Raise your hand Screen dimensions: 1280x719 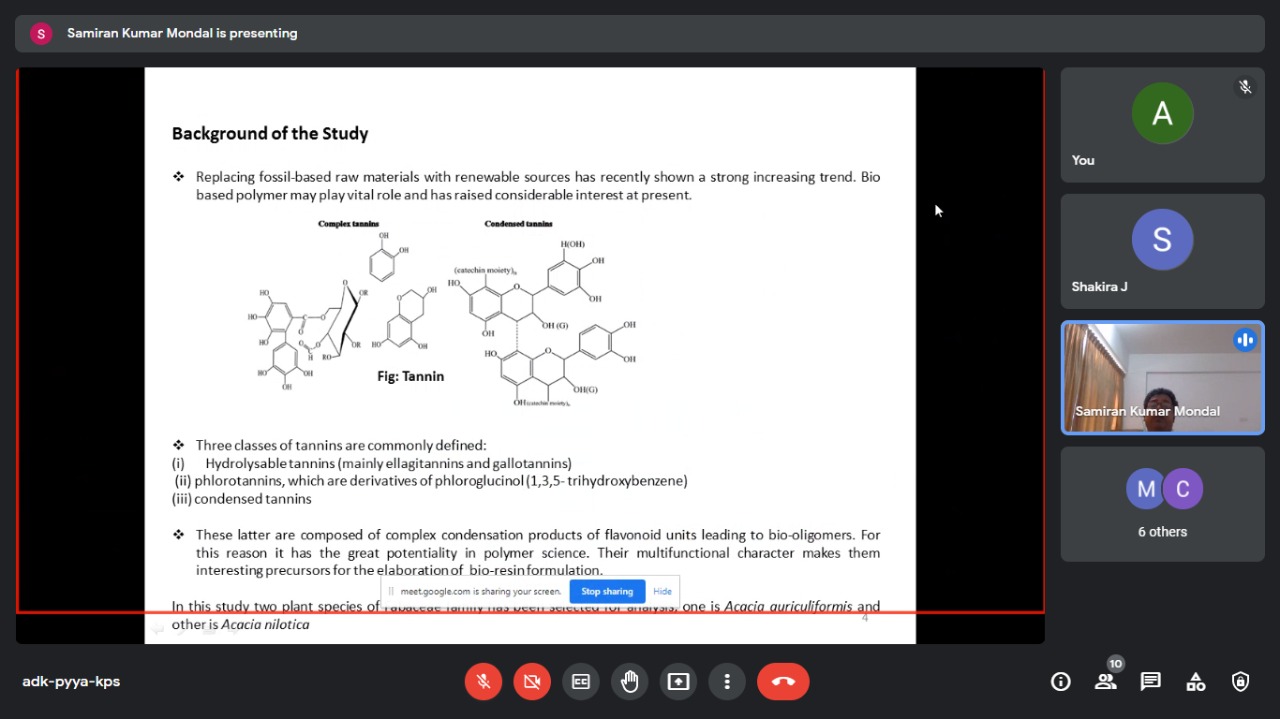pyautogui.click(x=630, y=681)
